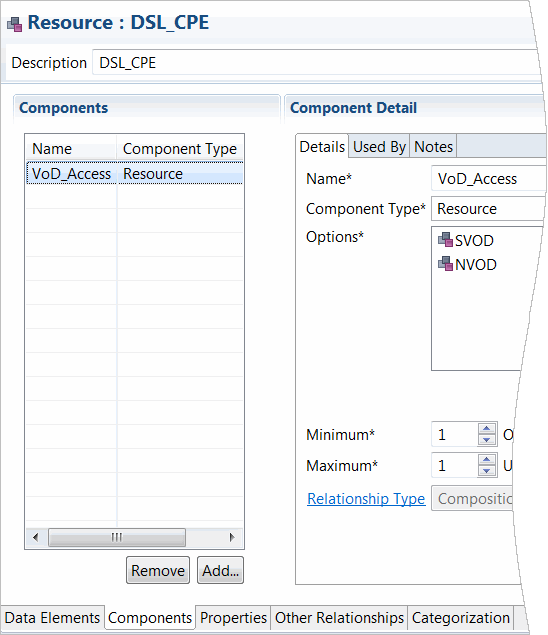Viewport: 548px width, 635px height.
Task: Open the Notes tab
Action: point(433,146)
